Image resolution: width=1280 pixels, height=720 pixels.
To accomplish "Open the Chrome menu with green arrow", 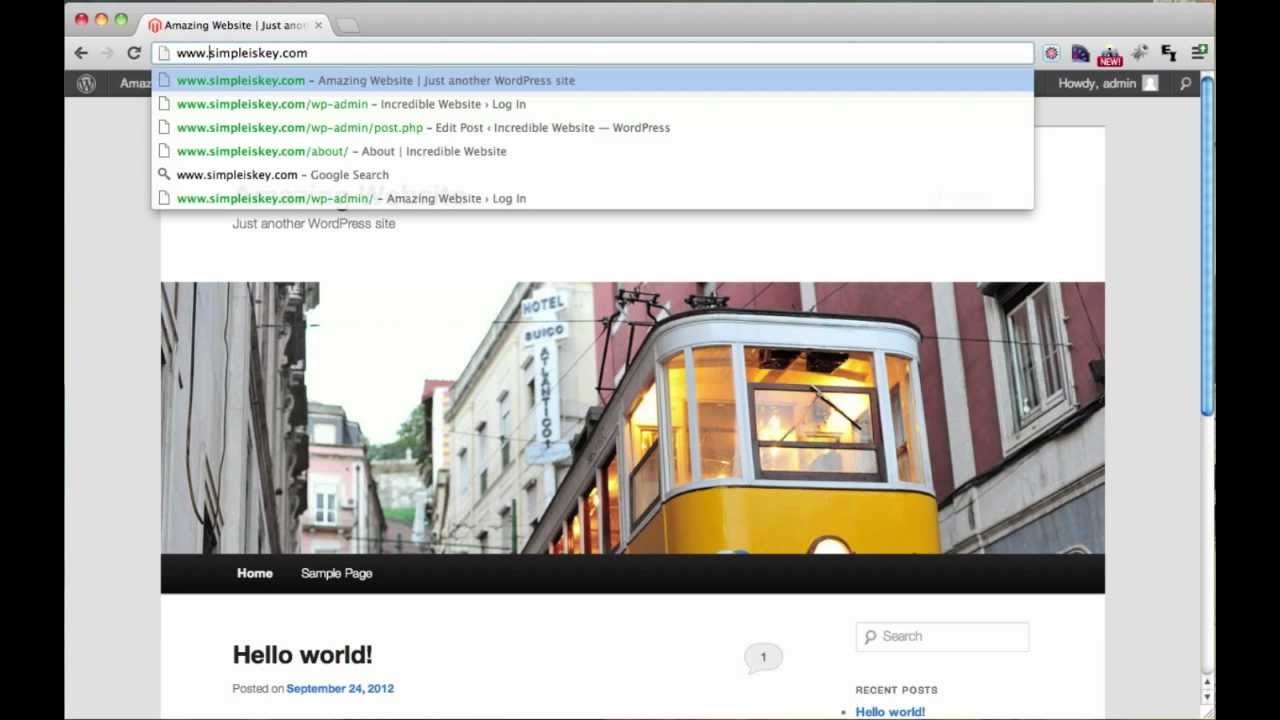I will tap(1199, 52).
